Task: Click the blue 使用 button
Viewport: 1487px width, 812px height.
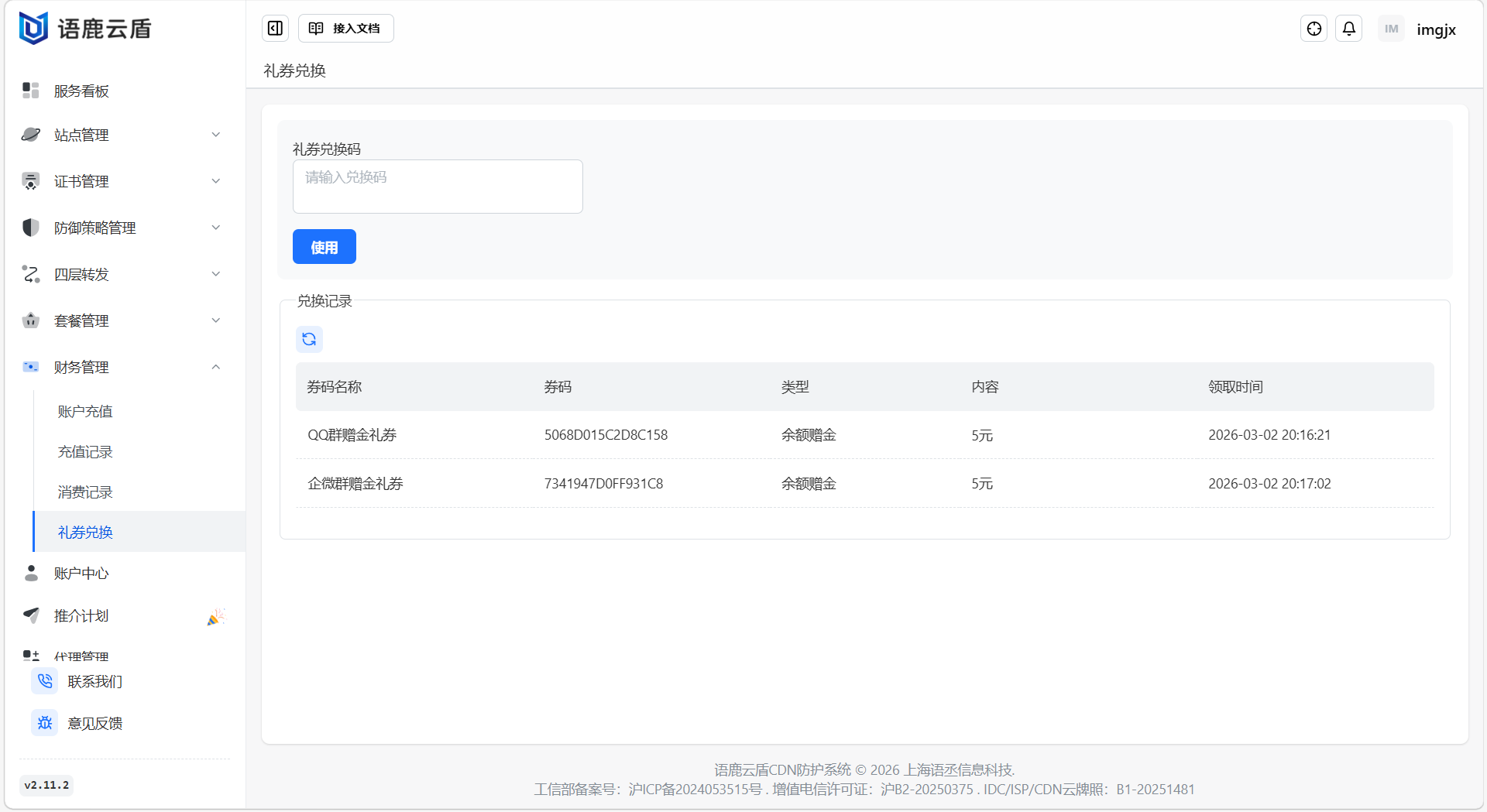Action: point(324,247)
